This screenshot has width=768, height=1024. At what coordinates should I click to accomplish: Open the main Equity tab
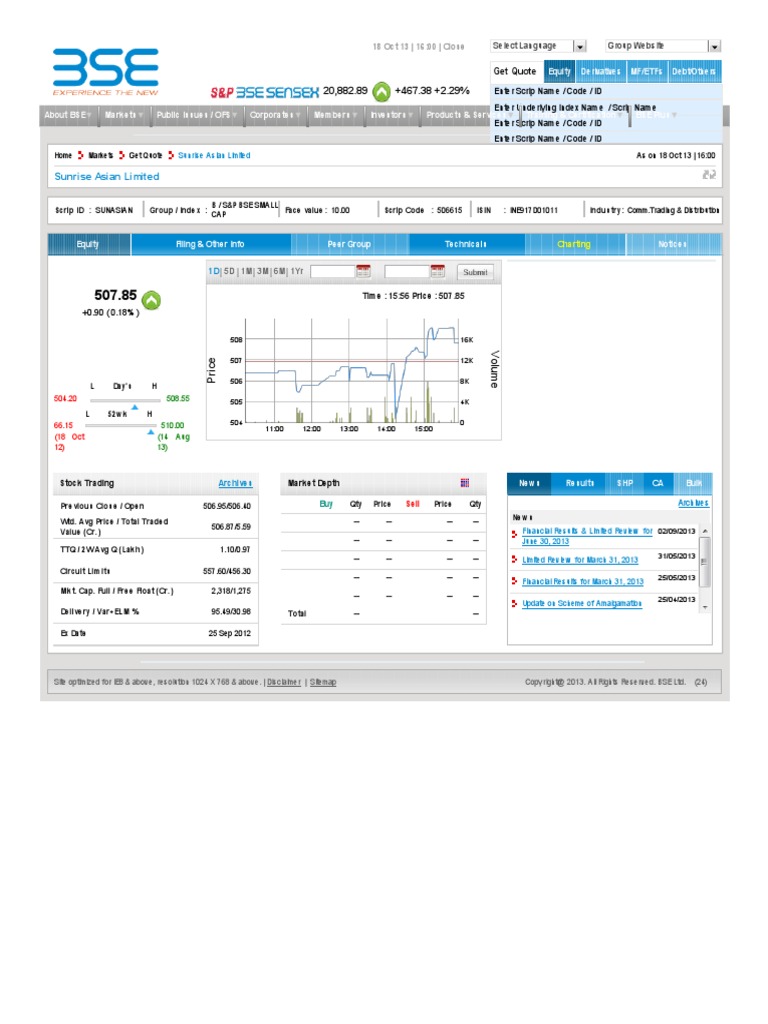(88, 244)
